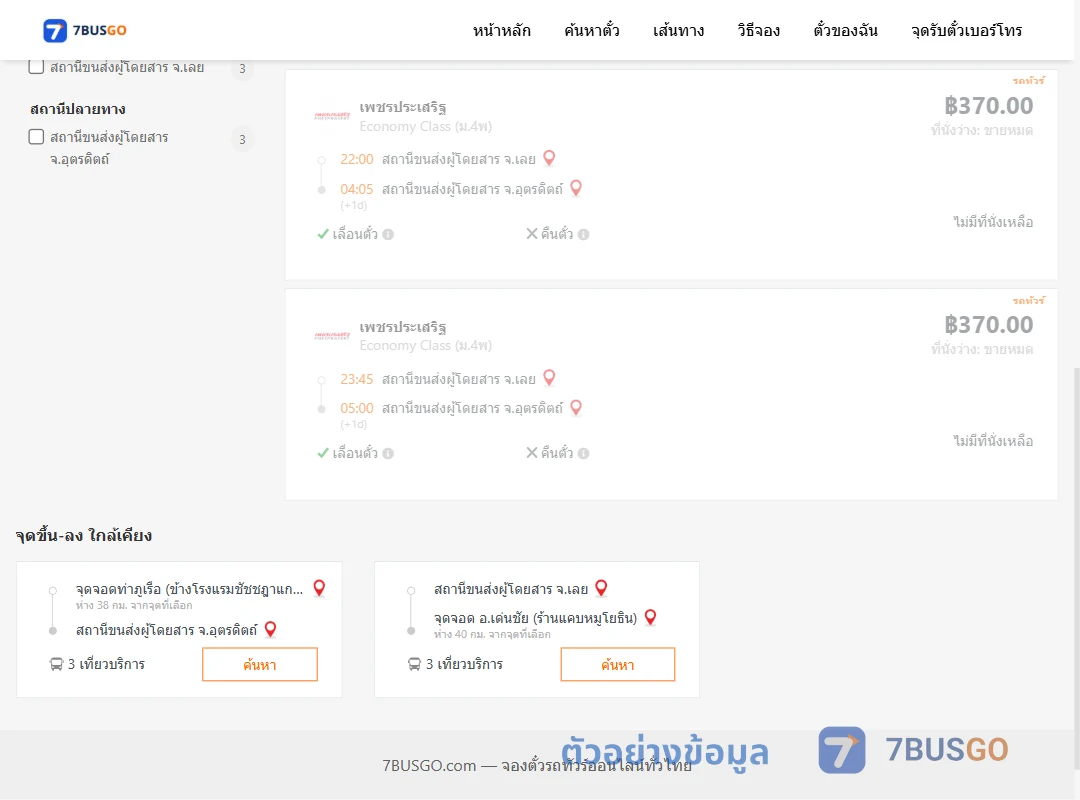1080x800 pixels.
Task: Show เลื่อนตั๋ว info icon on 22:00 trip
Action: 388,234
